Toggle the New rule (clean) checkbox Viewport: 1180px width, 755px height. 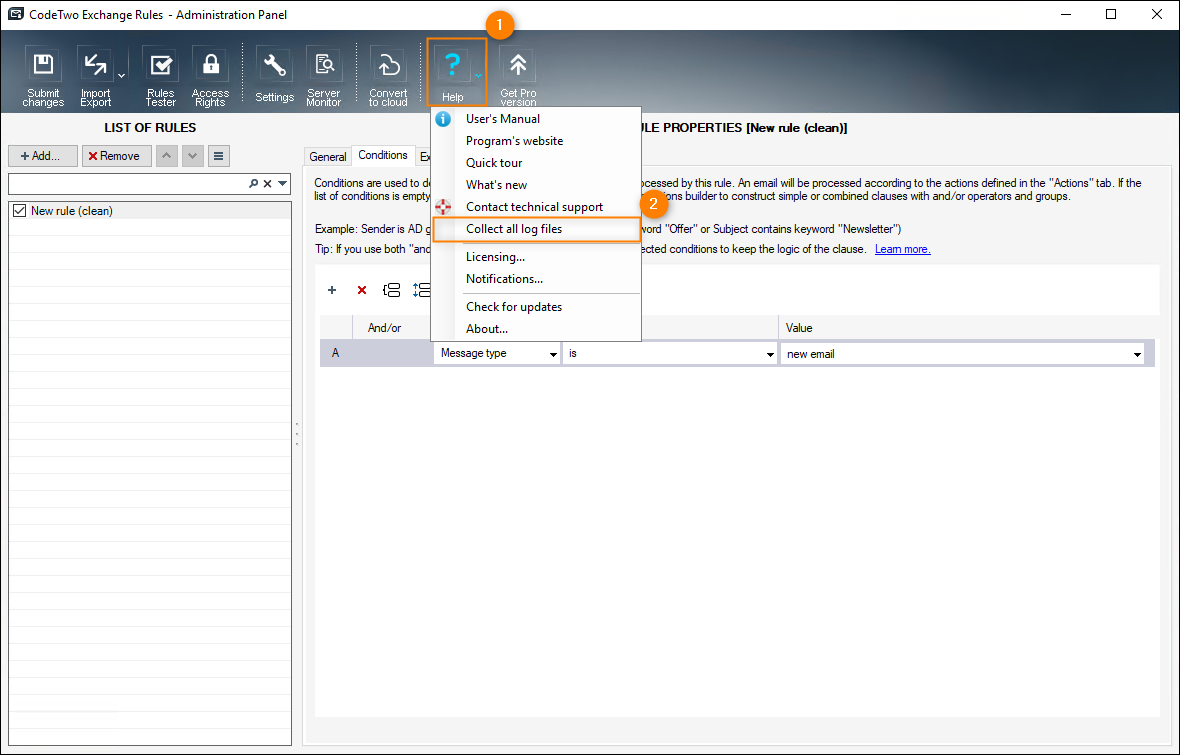(20, 211)
